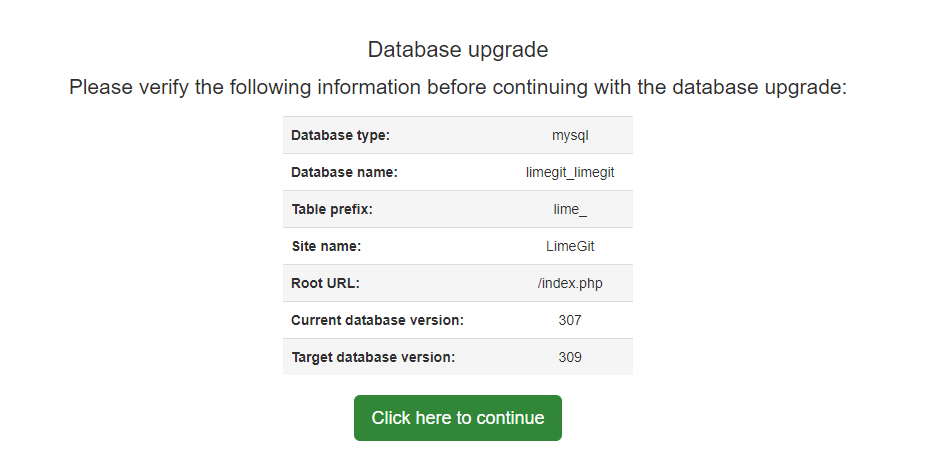Click the 'mysql' database type value
This screenshot has height=475, width=933.
pyautogui.click(x=570, y=135)
